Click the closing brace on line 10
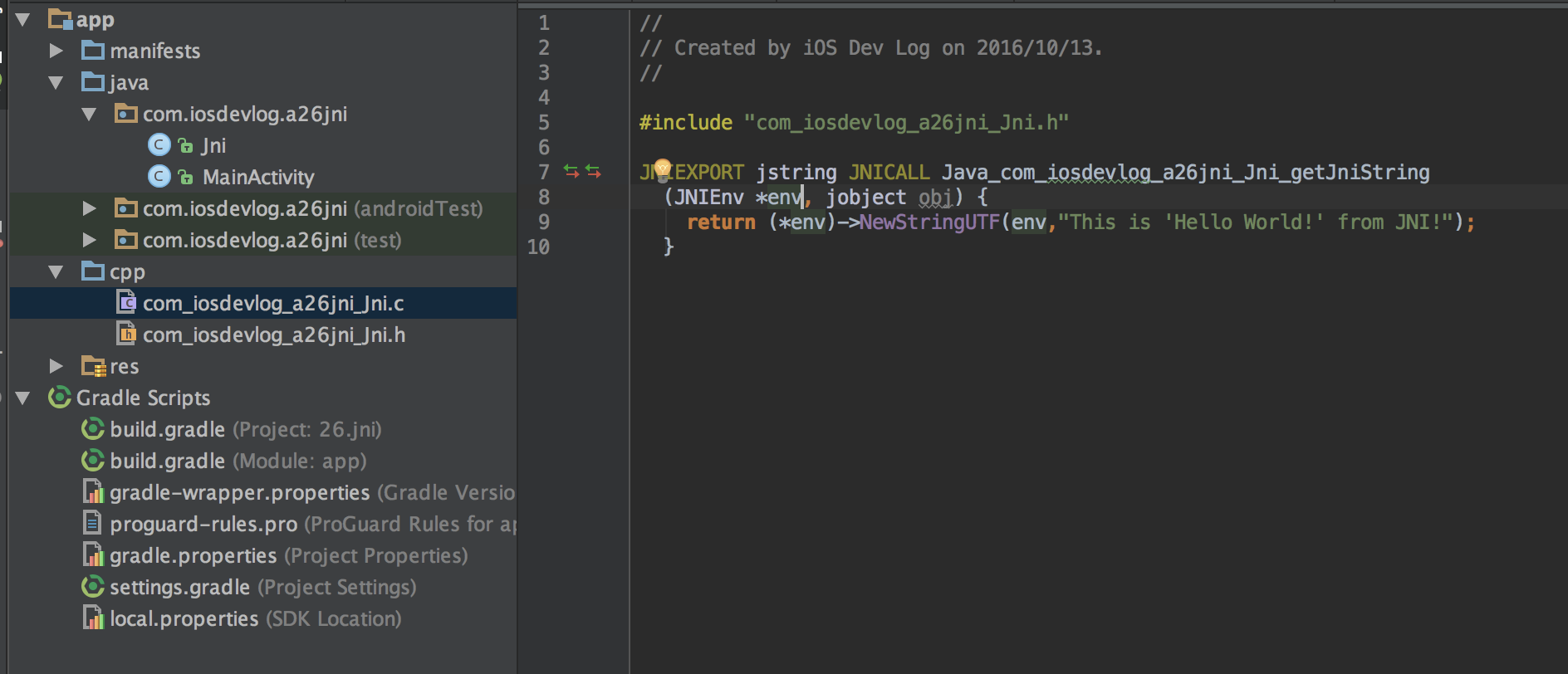 click(668, 247)
